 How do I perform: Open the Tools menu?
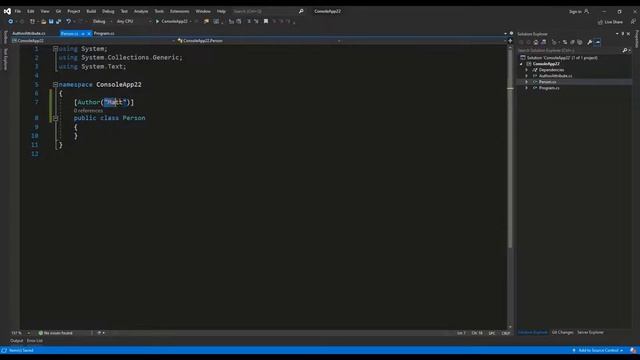click(x=159, y=11)
